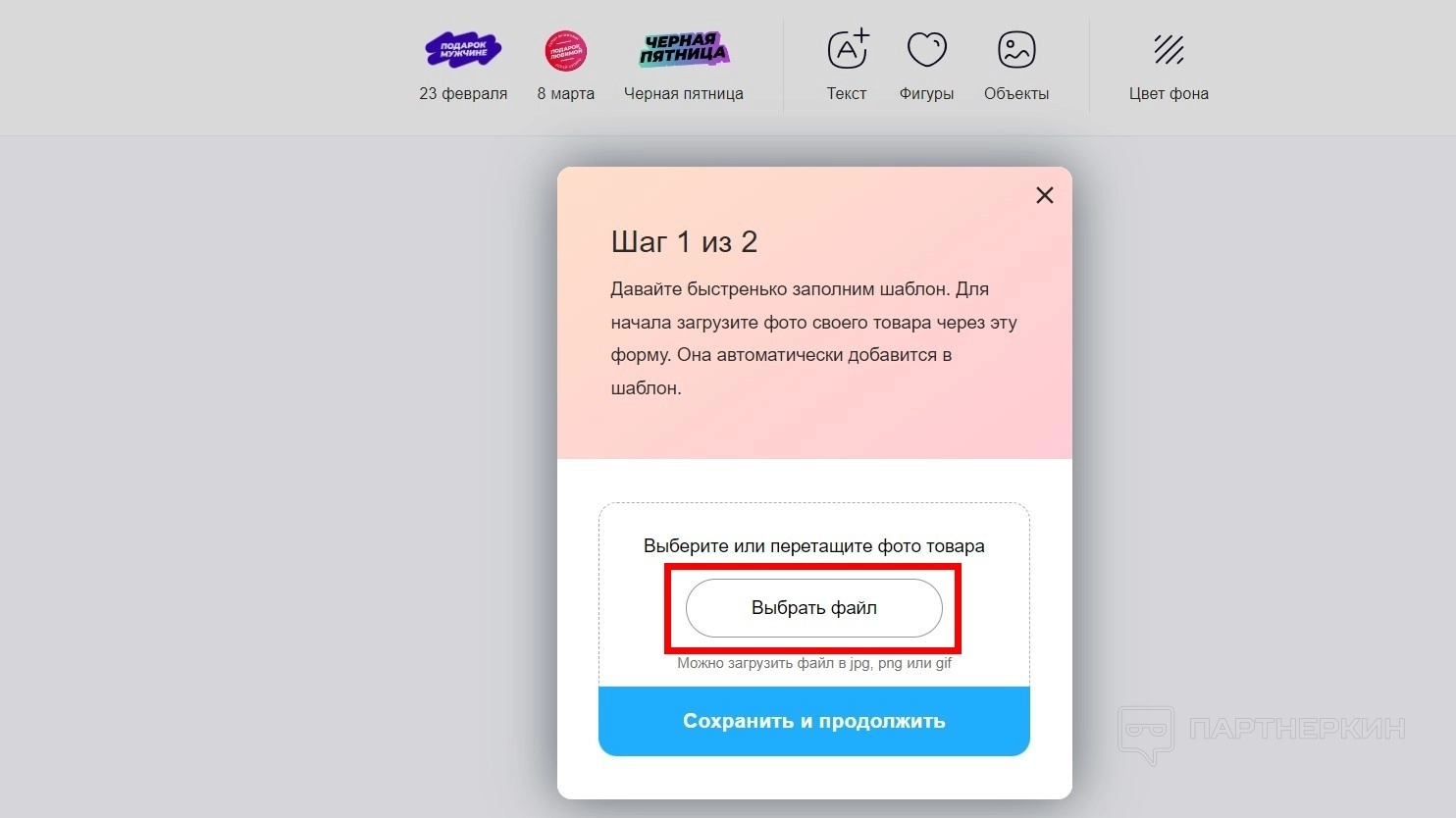Click the Выбрать файл button

[x=814, y=608]
